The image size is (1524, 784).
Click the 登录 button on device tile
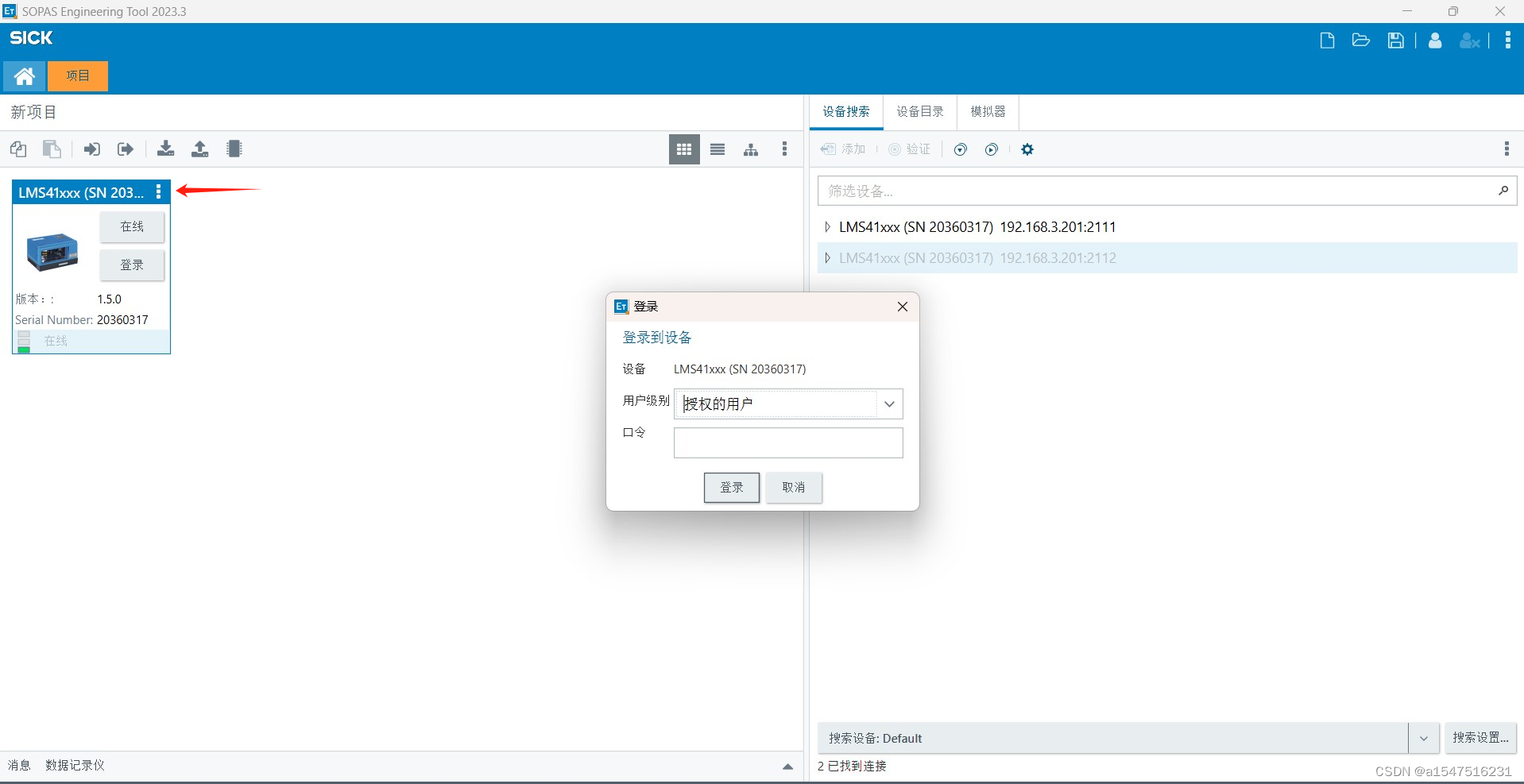(x=132, y=265)
